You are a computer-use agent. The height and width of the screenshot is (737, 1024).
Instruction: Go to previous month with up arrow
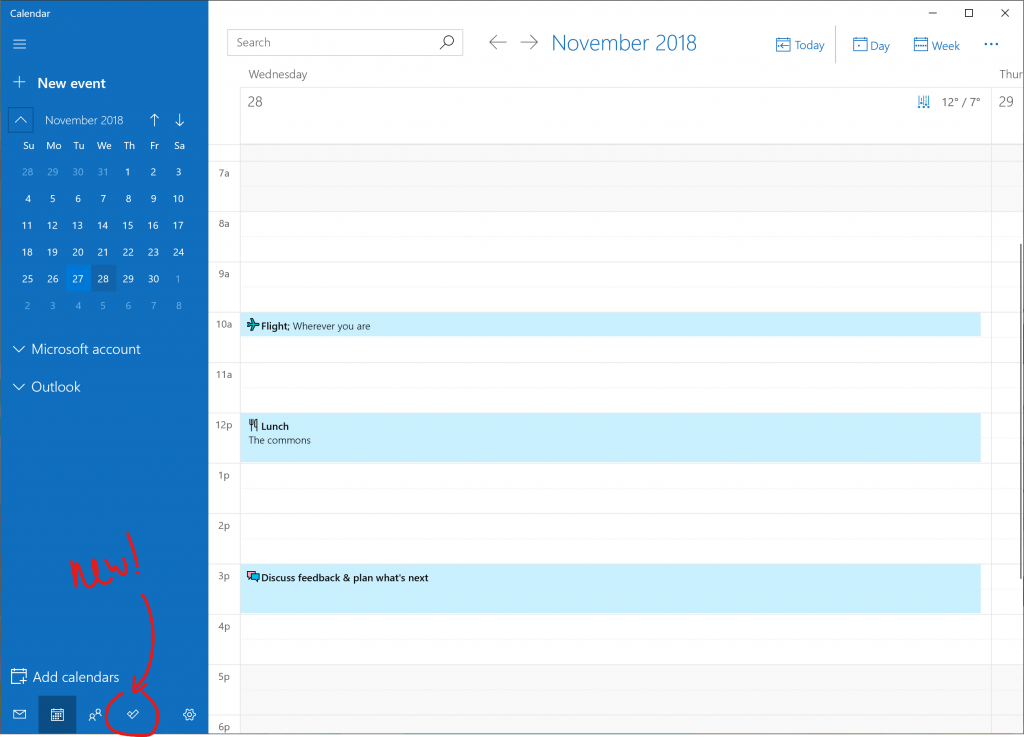point(154,120)
